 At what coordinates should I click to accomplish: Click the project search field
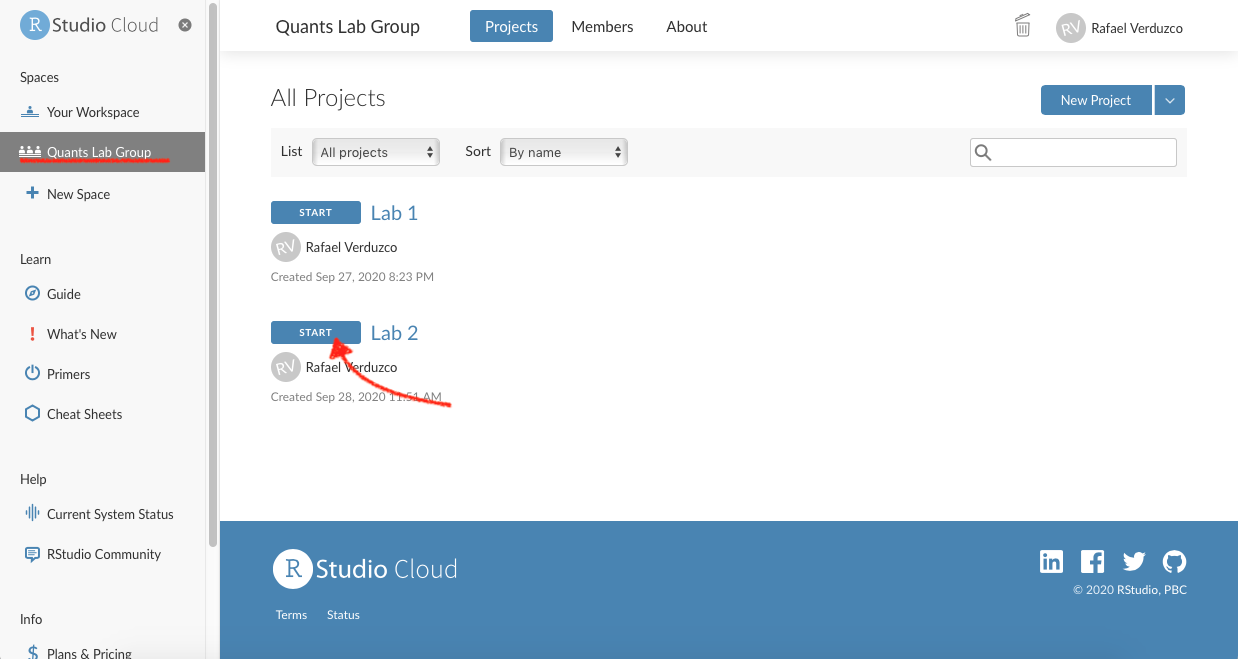pyautogui.click(x=1073, y=152)
